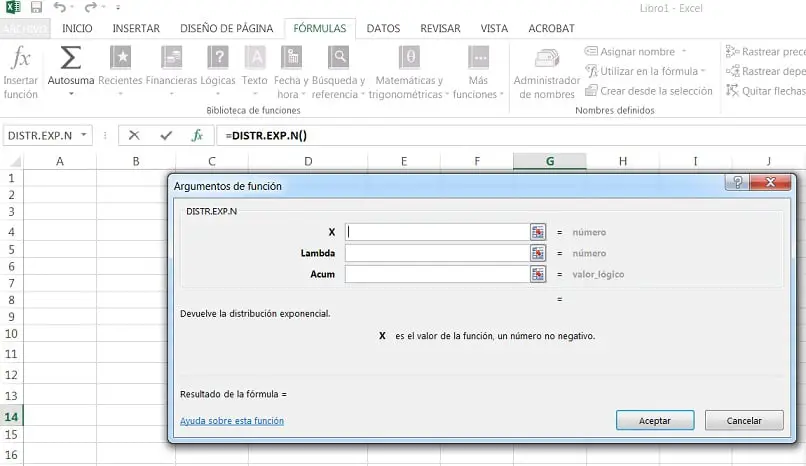Click Rastrear dependientes
This screenshot has width=806, height=466.
766,71
